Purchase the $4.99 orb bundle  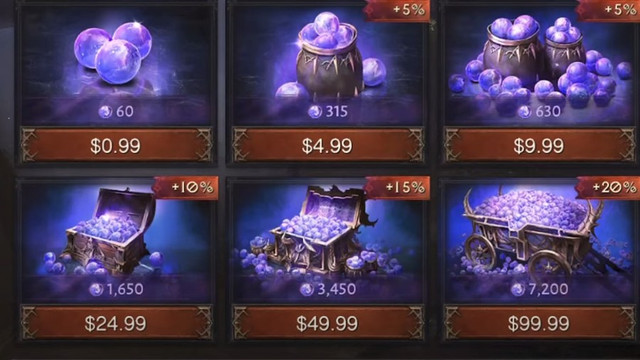(328, 145)
